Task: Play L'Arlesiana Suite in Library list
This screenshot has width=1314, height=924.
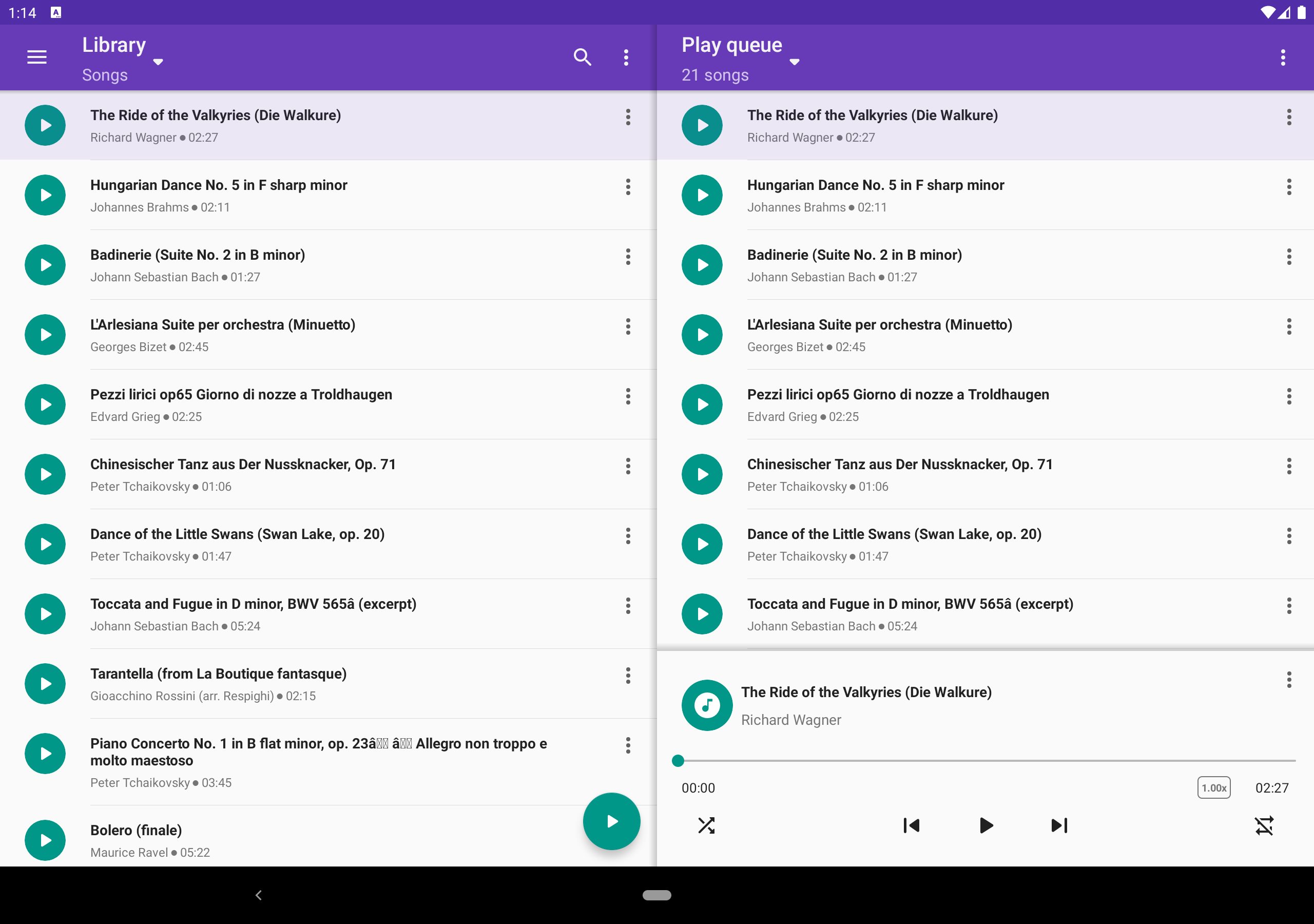Action: click(x=45, y=335)
